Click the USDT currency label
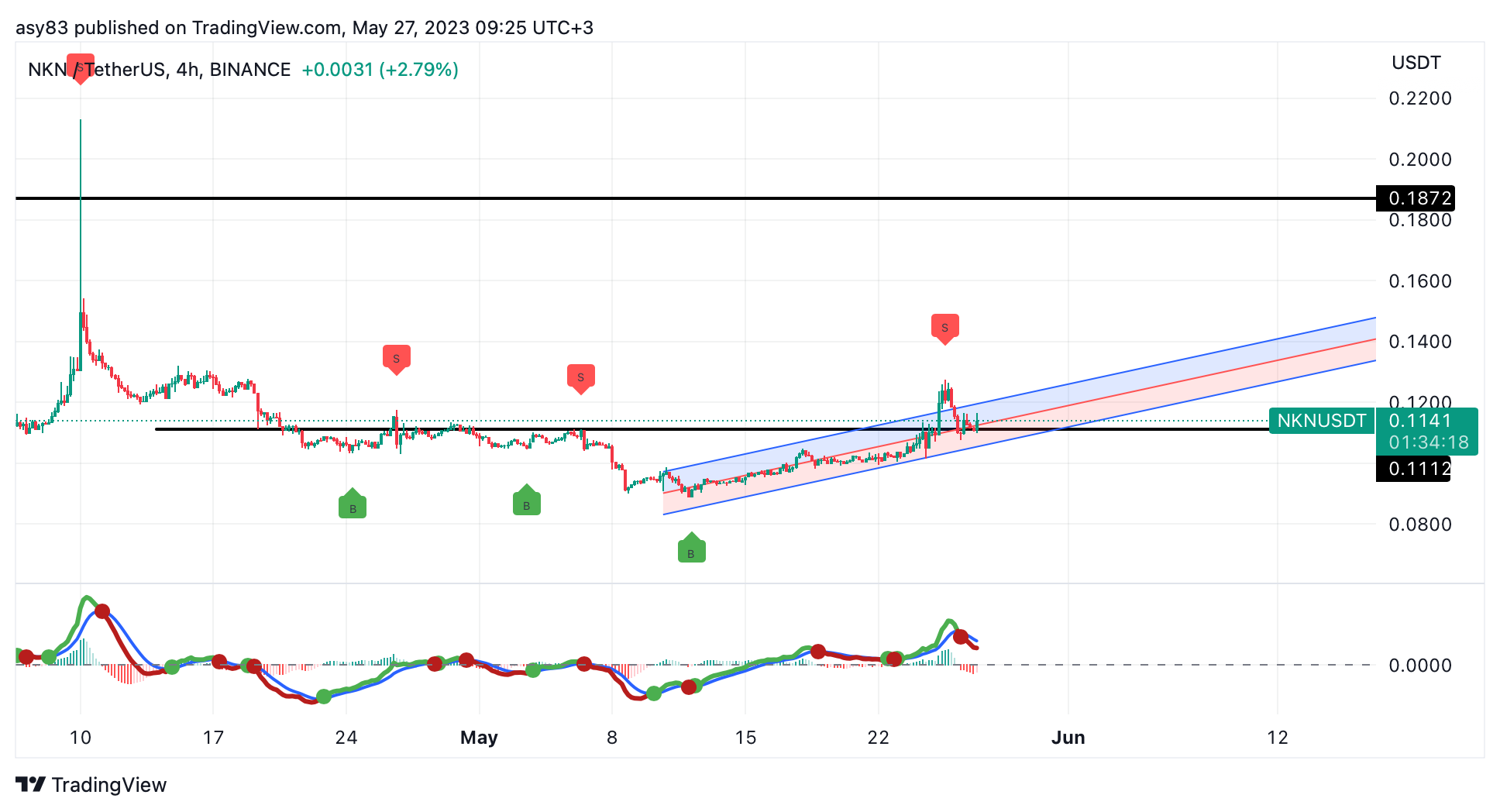Viewport: 1500px width, 812px height. [x=1416, y=63]
